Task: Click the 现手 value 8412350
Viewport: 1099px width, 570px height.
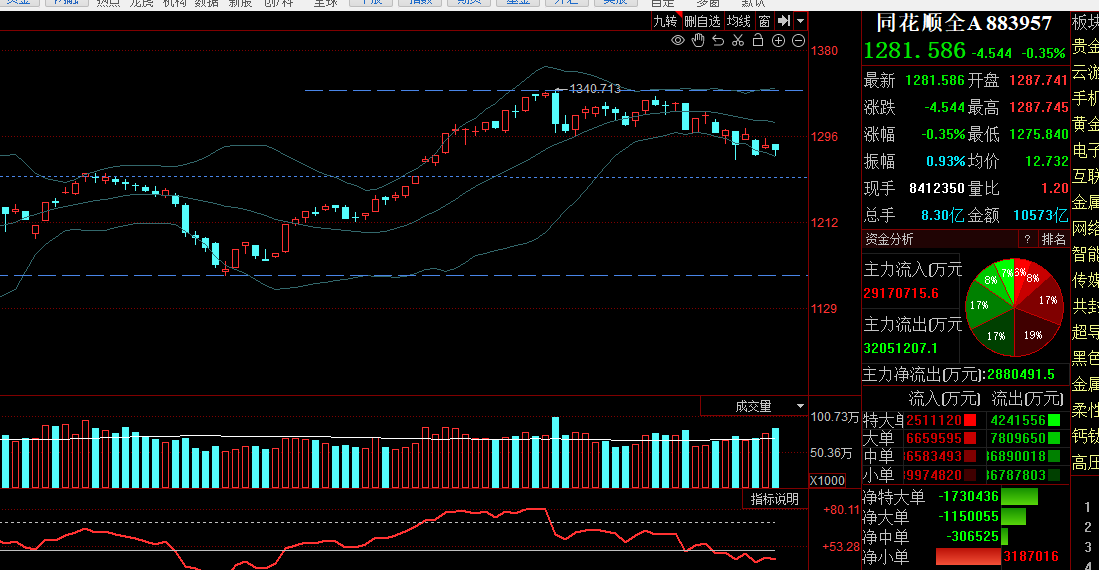Action: [936, 188]
